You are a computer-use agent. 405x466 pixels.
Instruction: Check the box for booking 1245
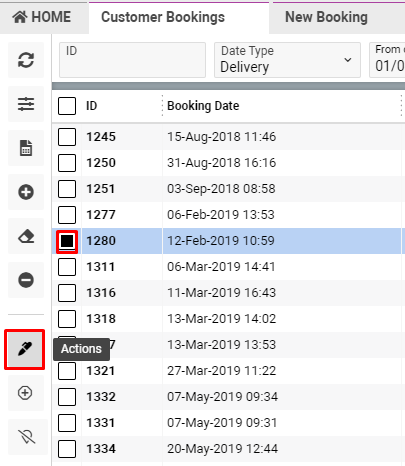coord(67,137)
